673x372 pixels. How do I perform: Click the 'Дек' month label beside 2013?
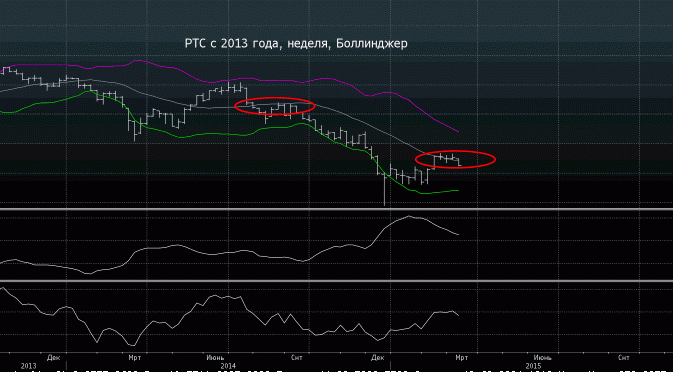(x=53, y=357)
